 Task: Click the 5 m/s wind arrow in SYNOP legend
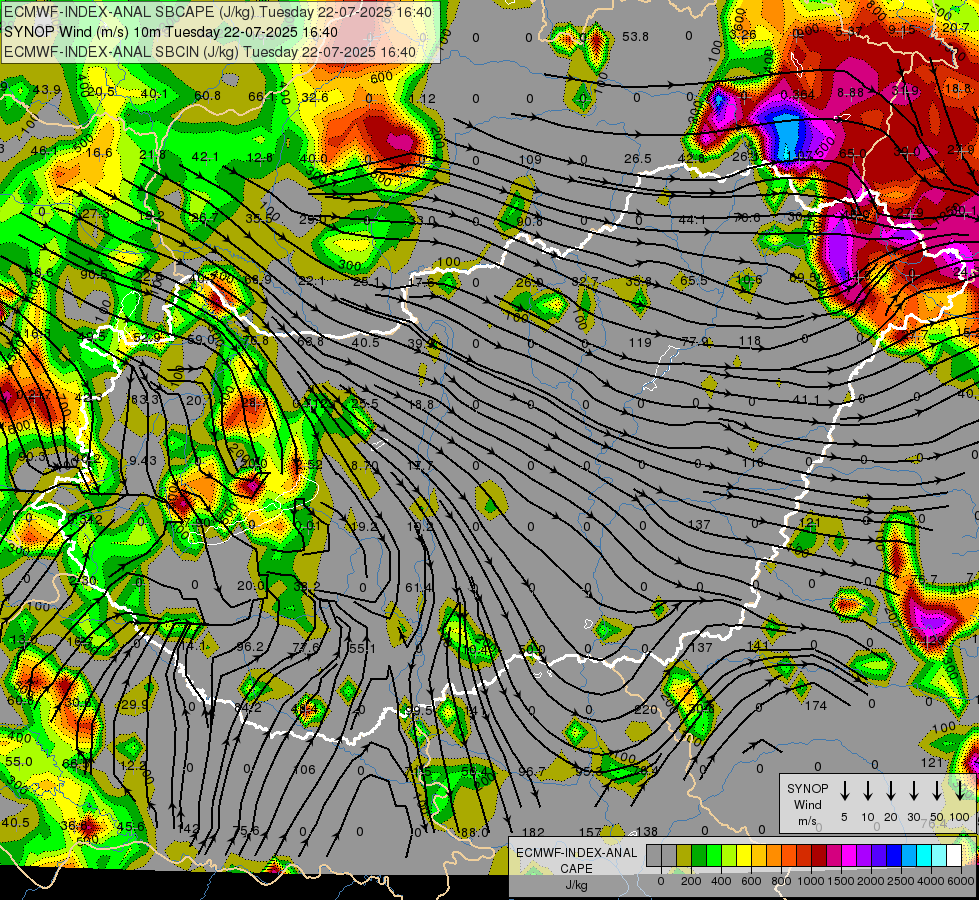click(x=844, y=790)
